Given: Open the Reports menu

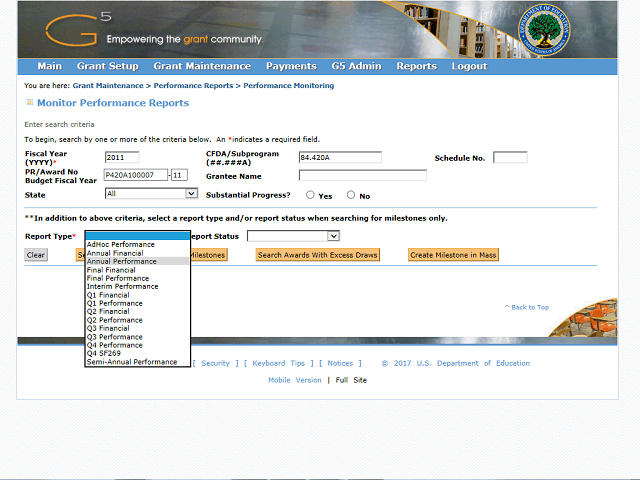Looking at the screenshot, I should tap(417, 66).
